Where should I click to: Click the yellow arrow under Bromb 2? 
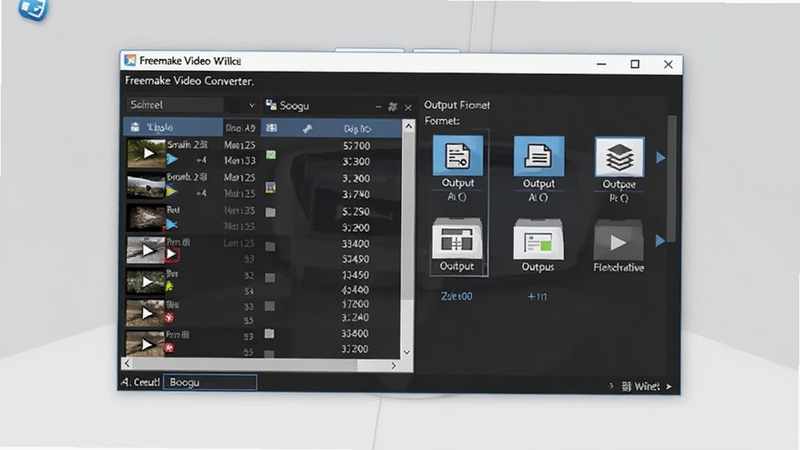coord(171,192)
